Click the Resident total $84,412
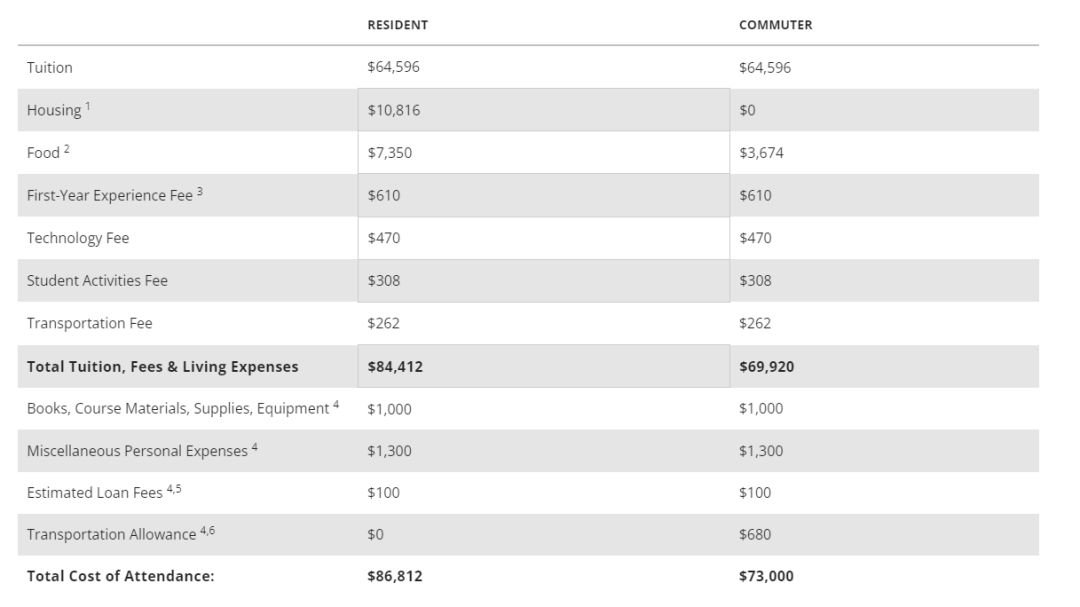This screenshot has height=607, width=1080. pos(395,367)
